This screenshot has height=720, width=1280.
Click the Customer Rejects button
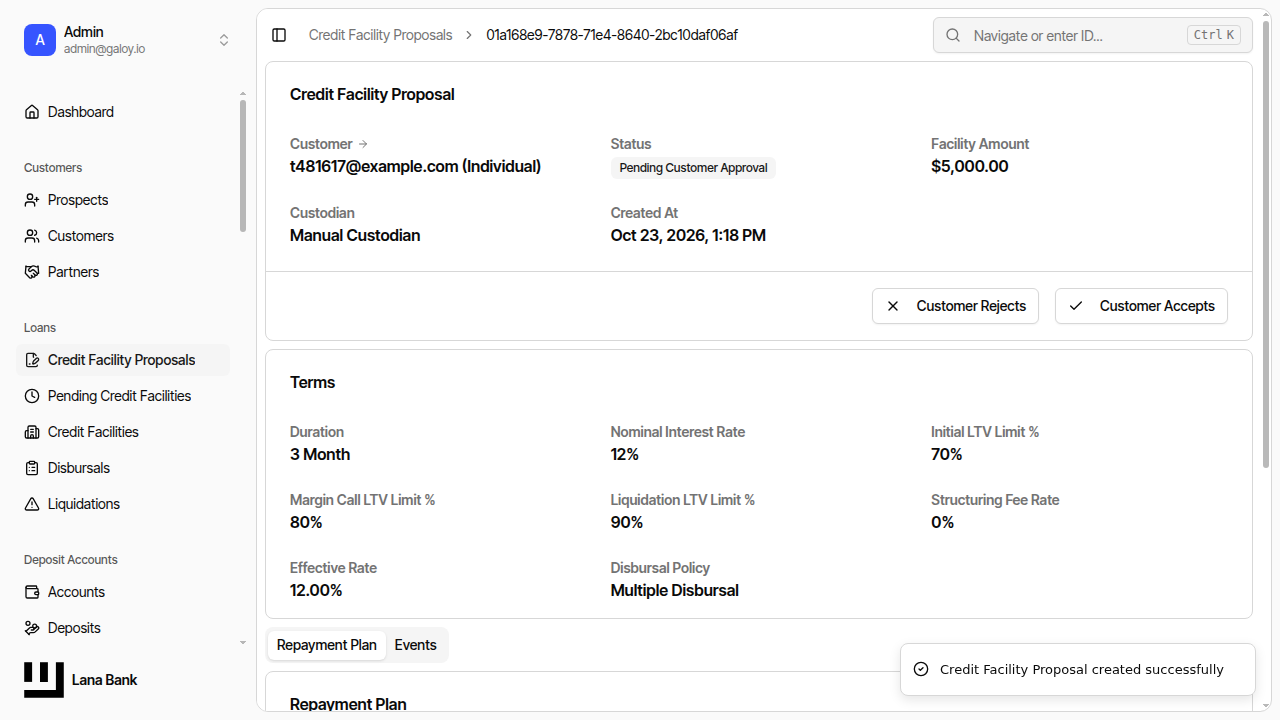pos(955,306)
